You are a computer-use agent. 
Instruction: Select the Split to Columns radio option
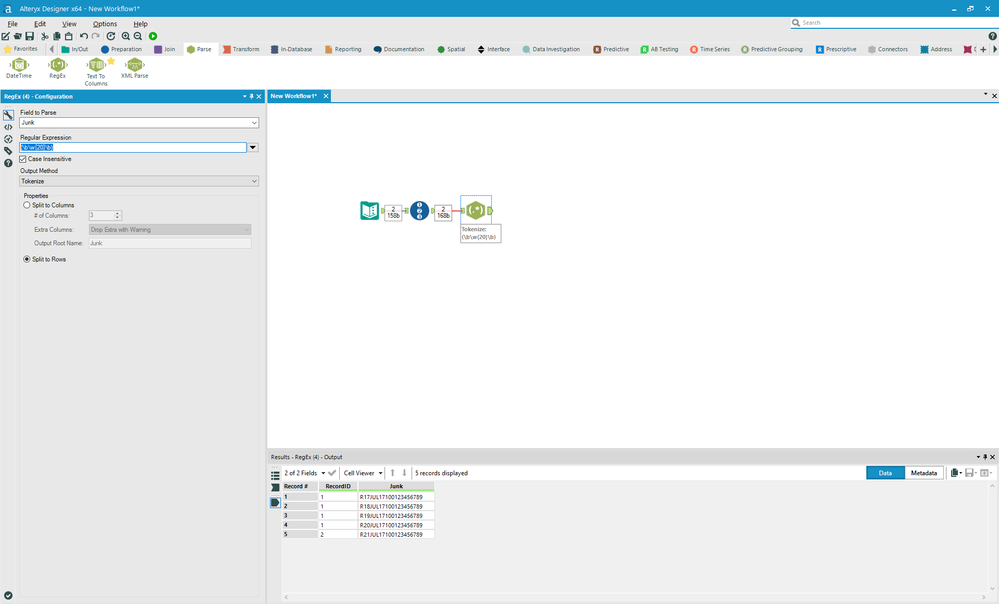[x=27, y=205]
